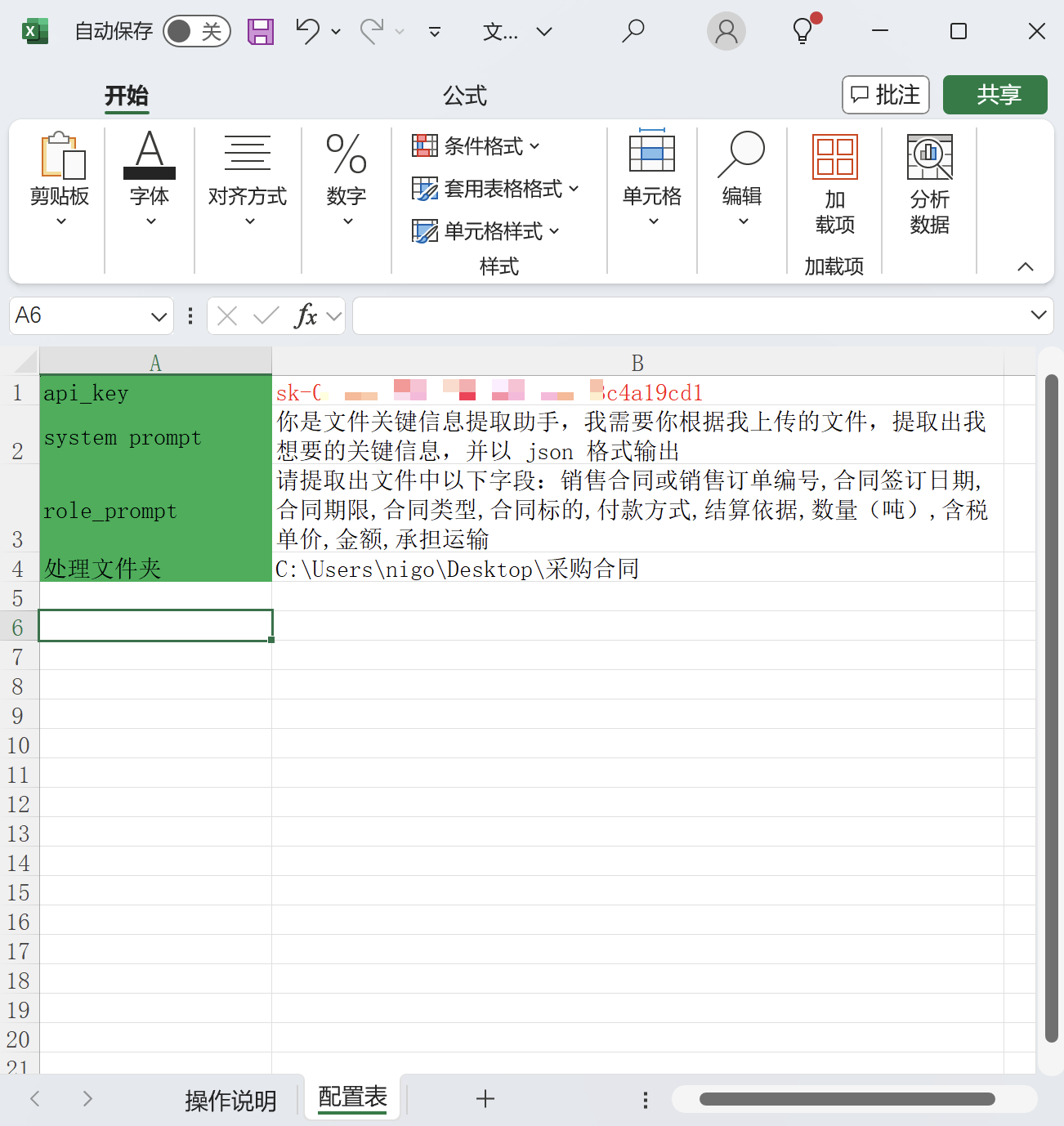Switch to the 开始 ribbon tab
Screen dimensions: 1064x1126
click(127, 96)
